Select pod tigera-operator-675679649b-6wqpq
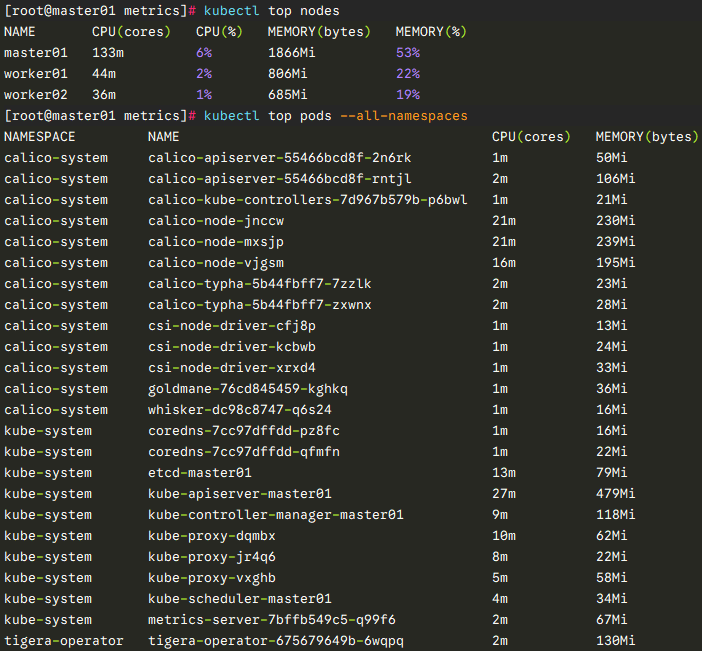The width and height of the screenshot is (702, 651). [x=276, y=641]
